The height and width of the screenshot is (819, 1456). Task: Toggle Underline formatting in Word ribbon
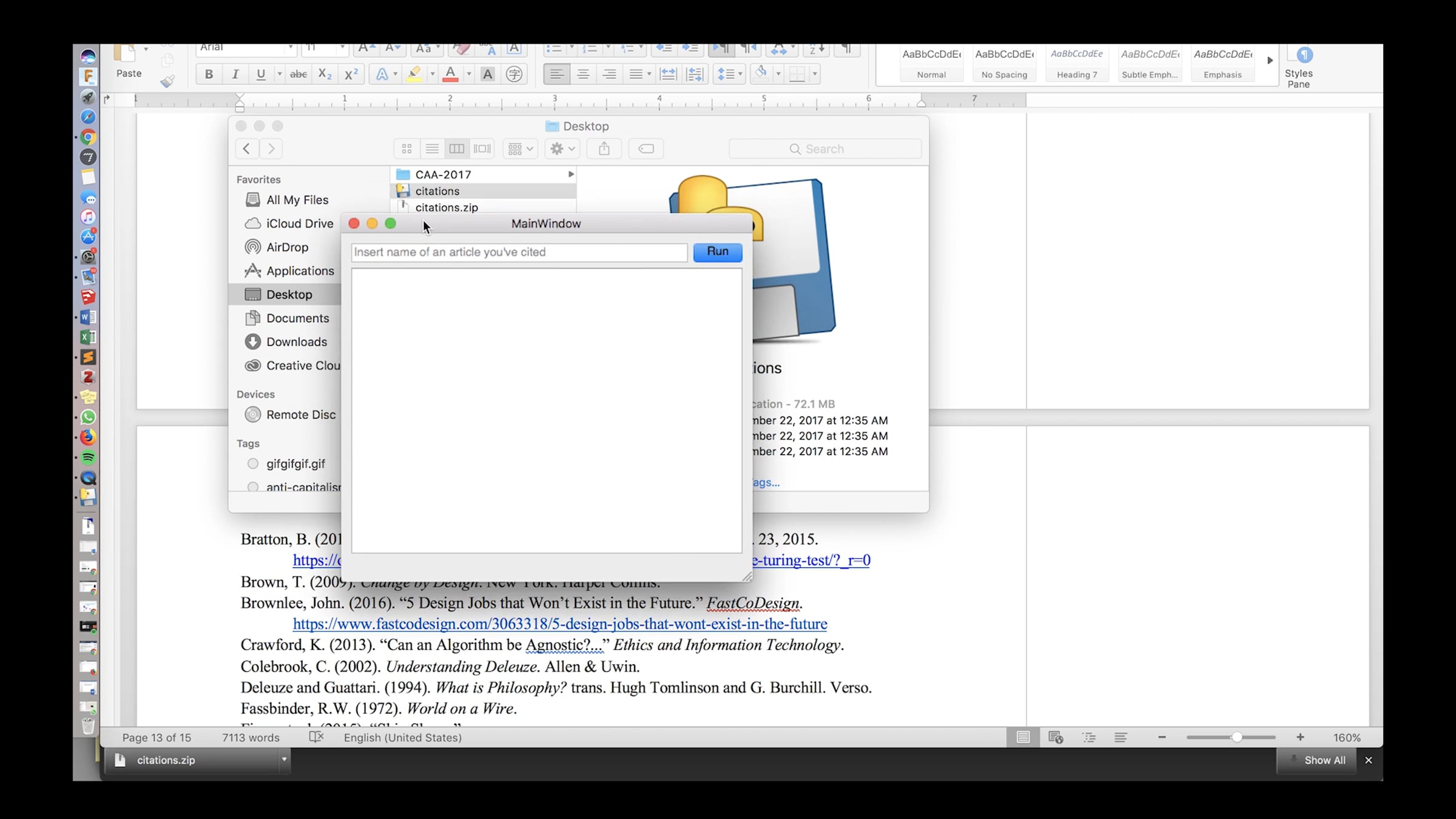[x=261, y=74]
